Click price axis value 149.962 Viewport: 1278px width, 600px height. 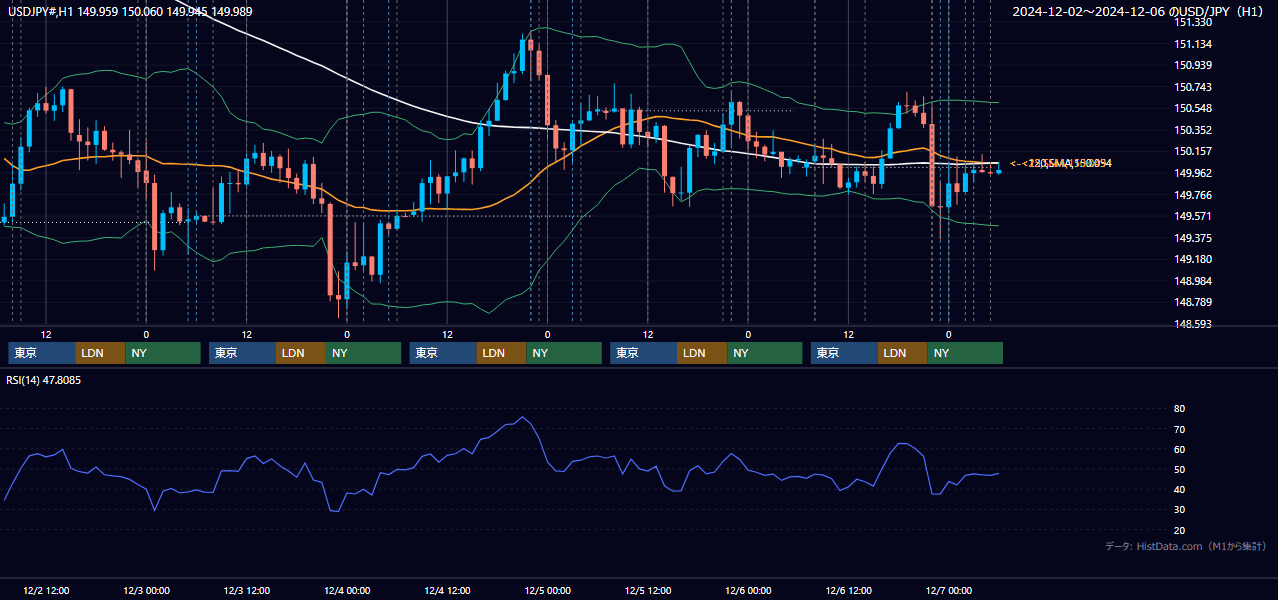click(x=1193, y=173)
